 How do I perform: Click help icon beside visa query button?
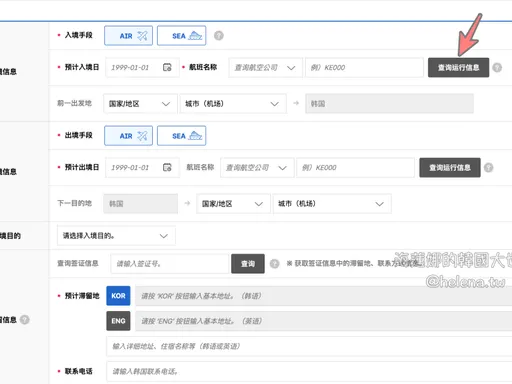[x=274, y=264]
